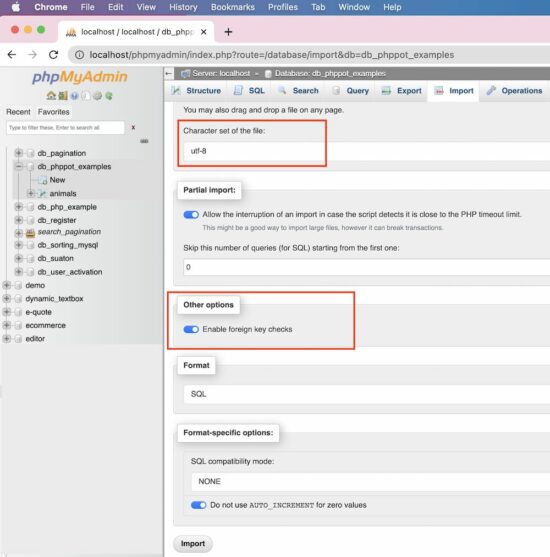Open the Profiles menu in menu bar
This screenshot has width=550, height=557.
(x=283, y=7)
